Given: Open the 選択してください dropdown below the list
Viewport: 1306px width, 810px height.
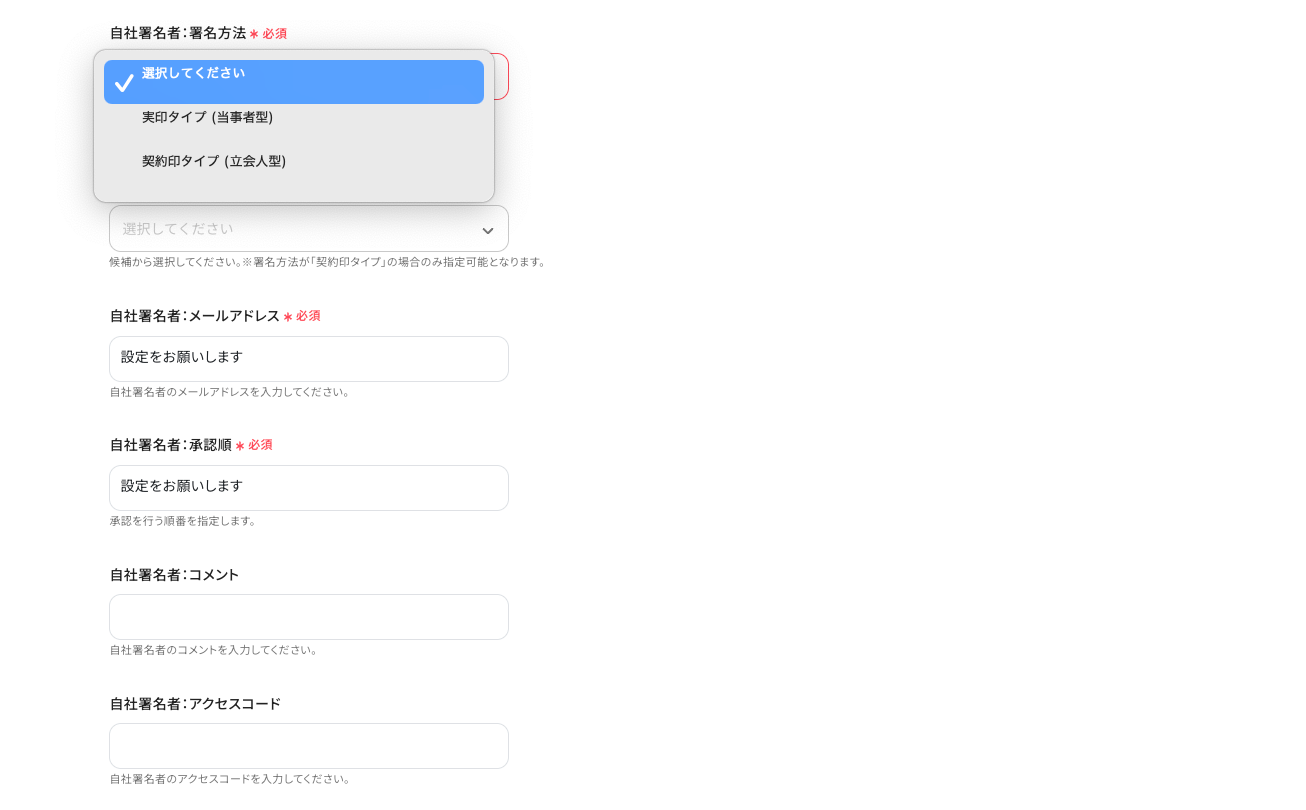Looking at the screenshot, I should (x=309, y=229).
